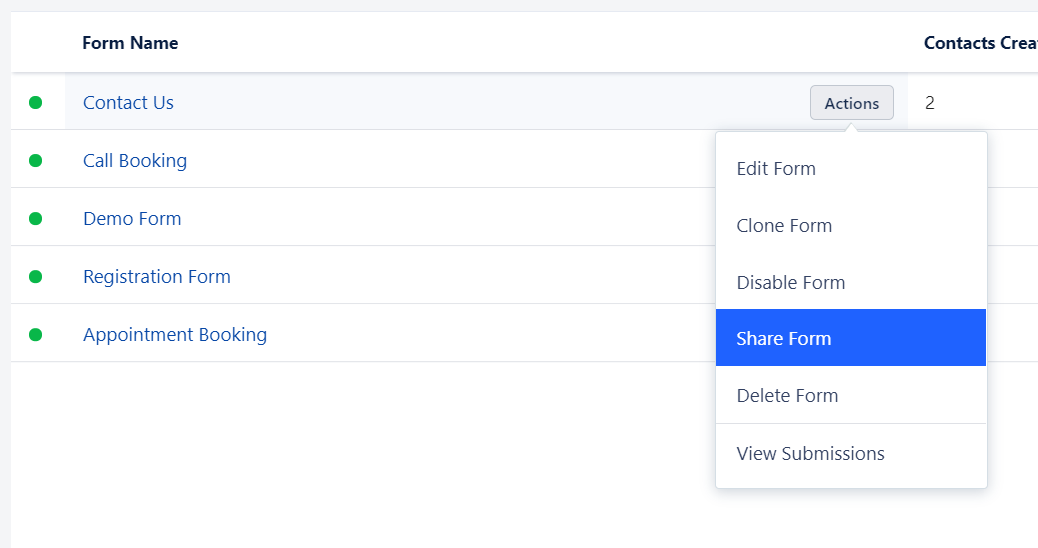The width and height of the screenshot is (1038, 548).
Task: Choose the highlighted Share Form option
Action: pyautogui.click(x=851, y=338)
